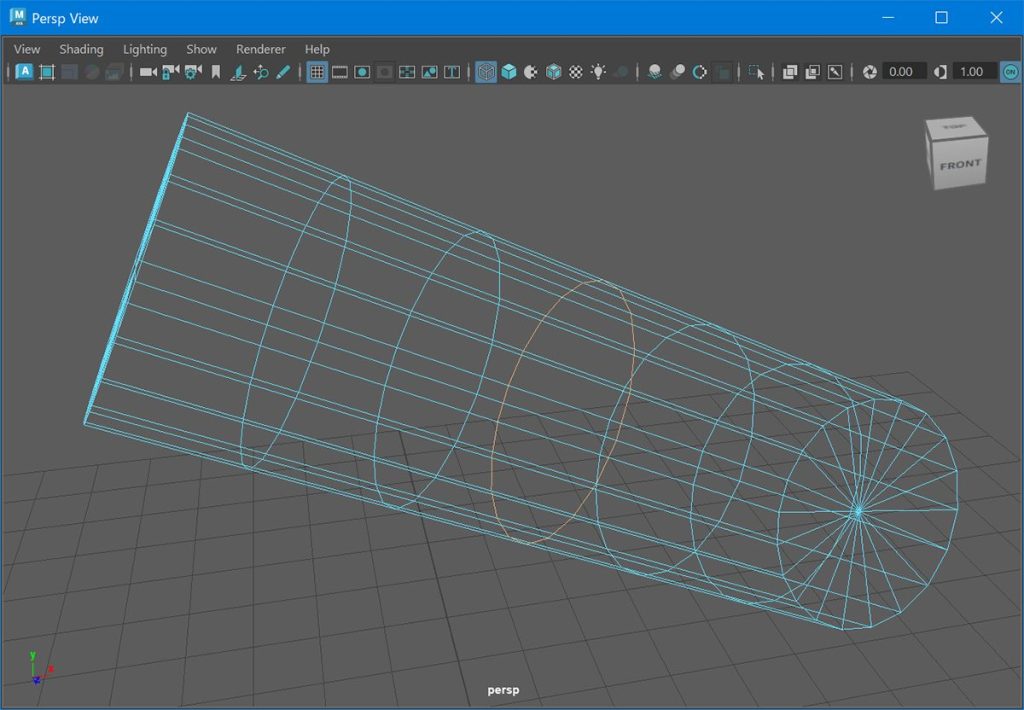Open the View menu
Image resolution: width=1024 pixels, height=710 pixels.
click(x=27, y=49)
